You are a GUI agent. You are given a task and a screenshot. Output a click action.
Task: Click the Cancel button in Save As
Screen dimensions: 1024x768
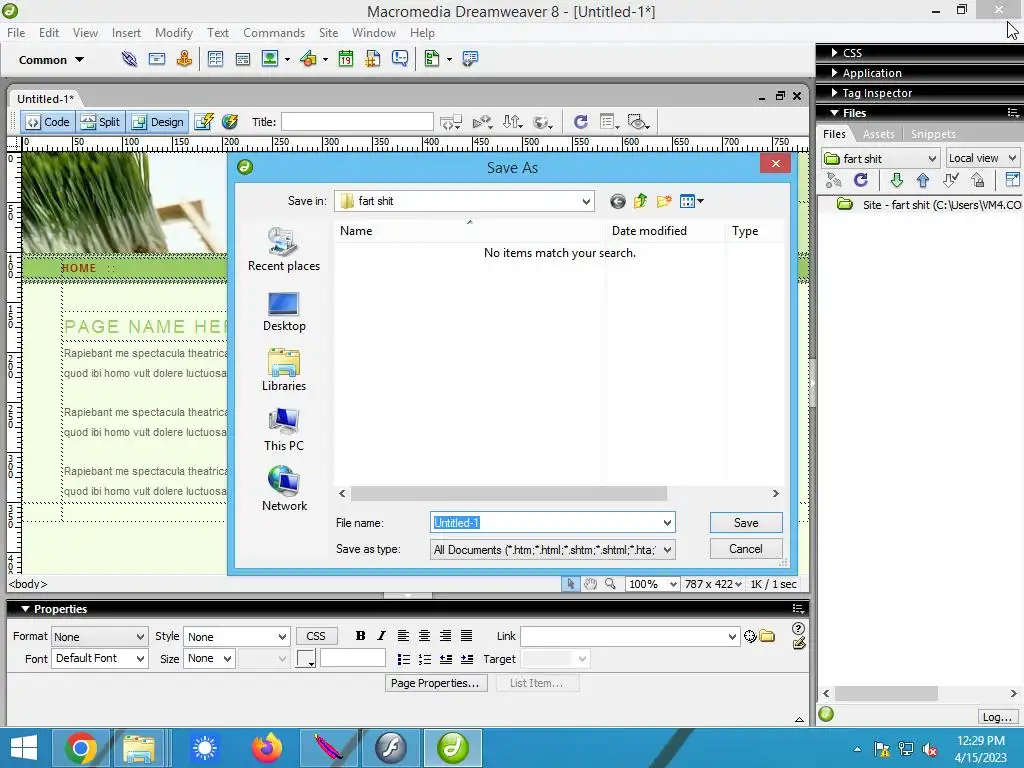click(746, 549)
